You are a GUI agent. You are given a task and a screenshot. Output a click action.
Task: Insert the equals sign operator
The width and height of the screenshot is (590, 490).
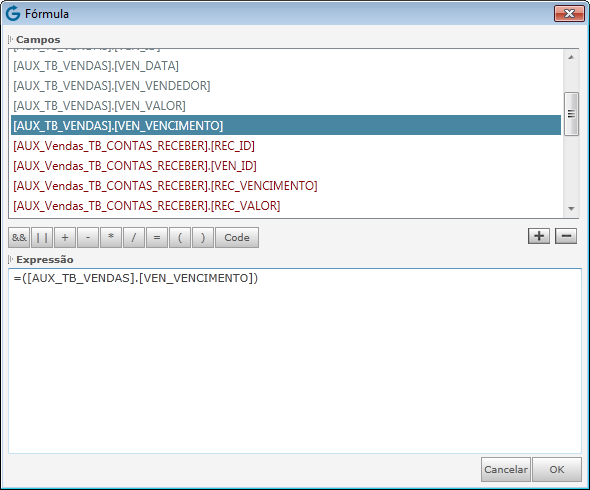pos(157,237)
